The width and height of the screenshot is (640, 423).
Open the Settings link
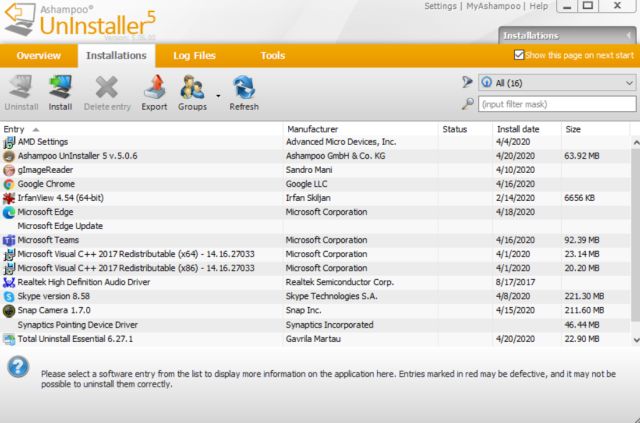(x=440, y=6)
